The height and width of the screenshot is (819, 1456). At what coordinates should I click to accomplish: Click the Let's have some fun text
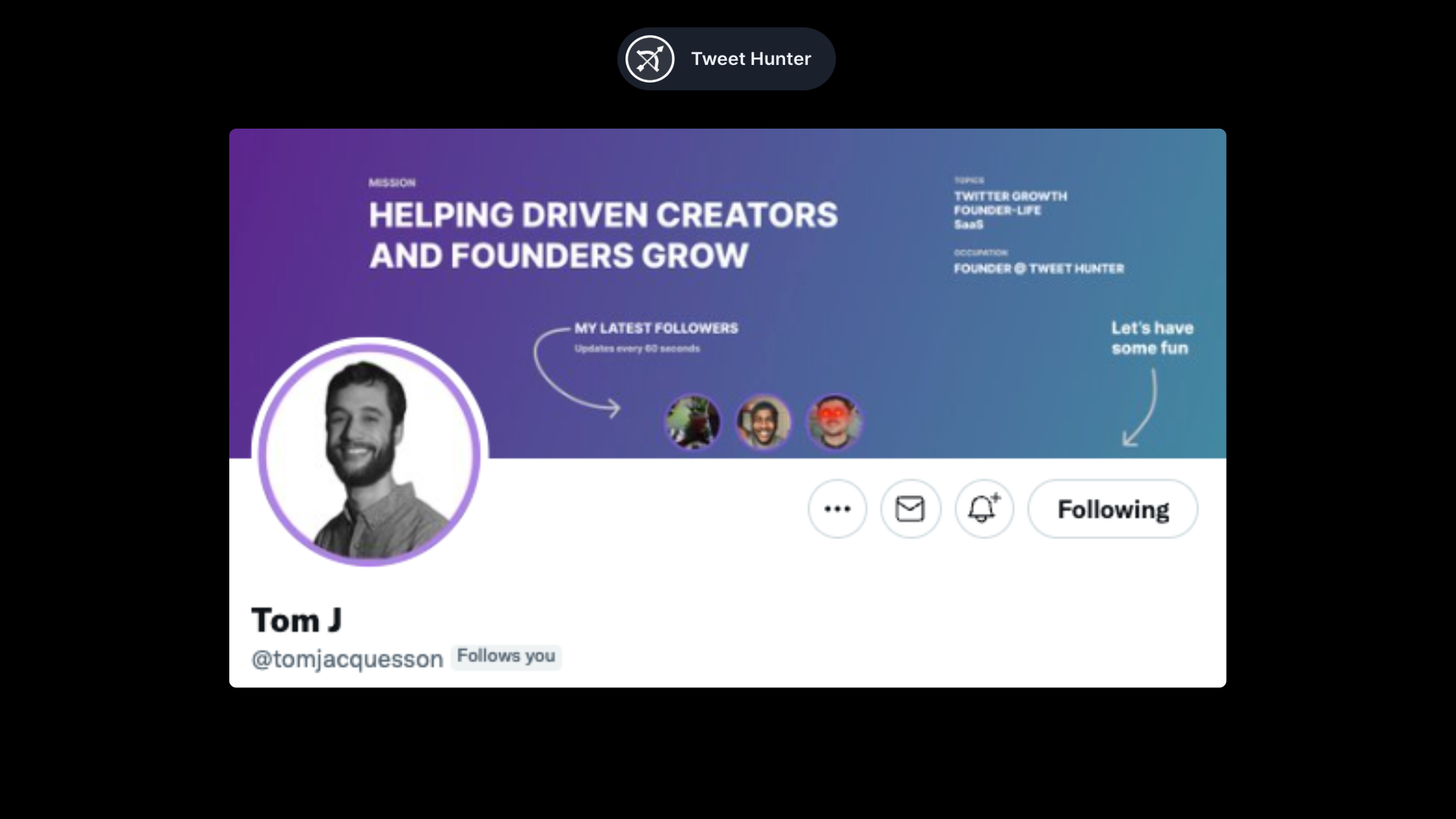1151,338
